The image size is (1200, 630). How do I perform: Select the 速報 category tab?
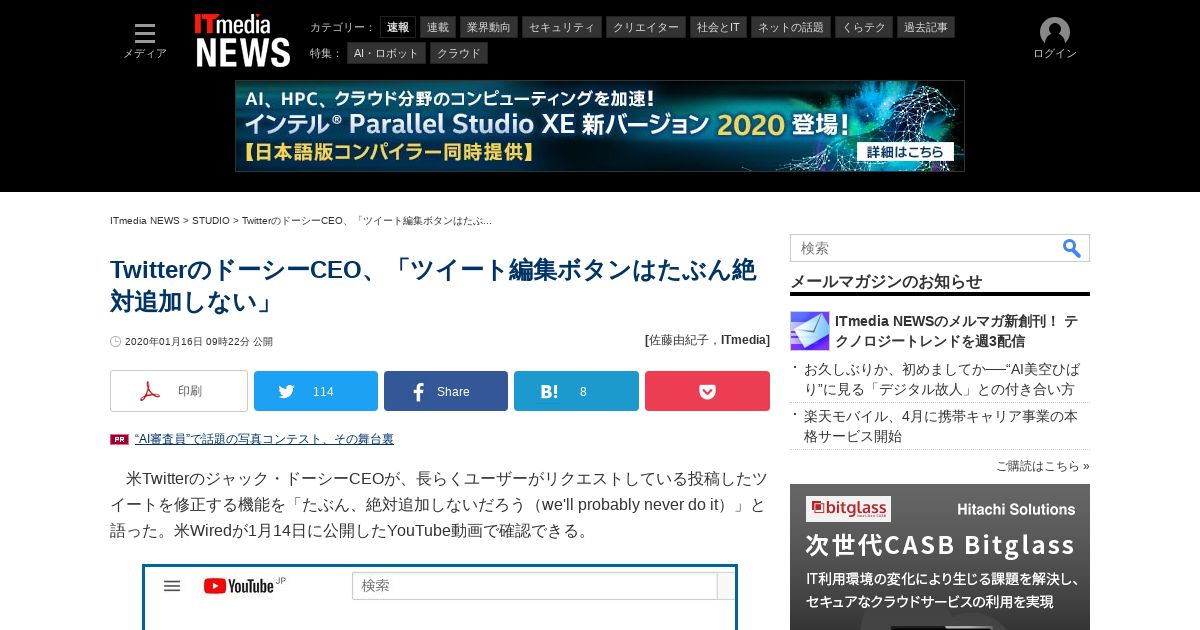coord(398,27)
